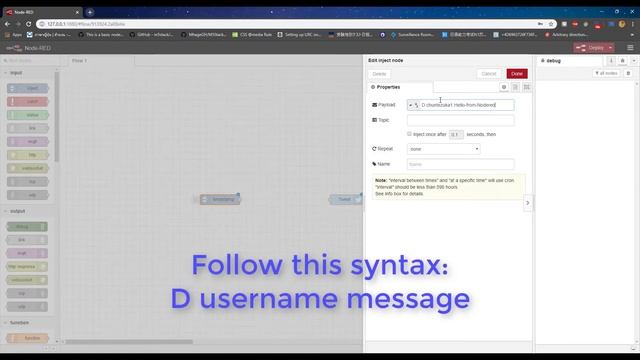The image size is (640, 360).
Task: Click the Name input field
Action: tap(460, 164)
